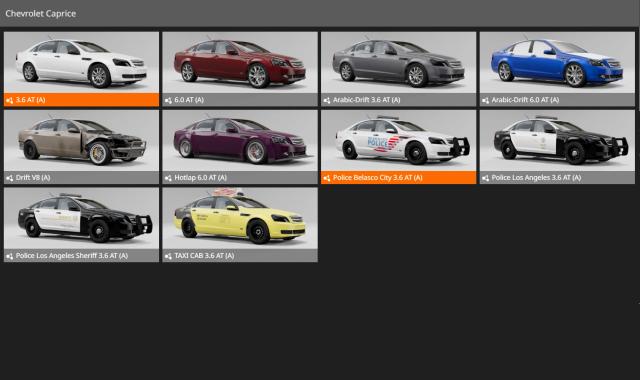This screenshot has width=640, height=380.
Task: Click config icon beside 6.0 AT (A)
Action: [168, 100]
